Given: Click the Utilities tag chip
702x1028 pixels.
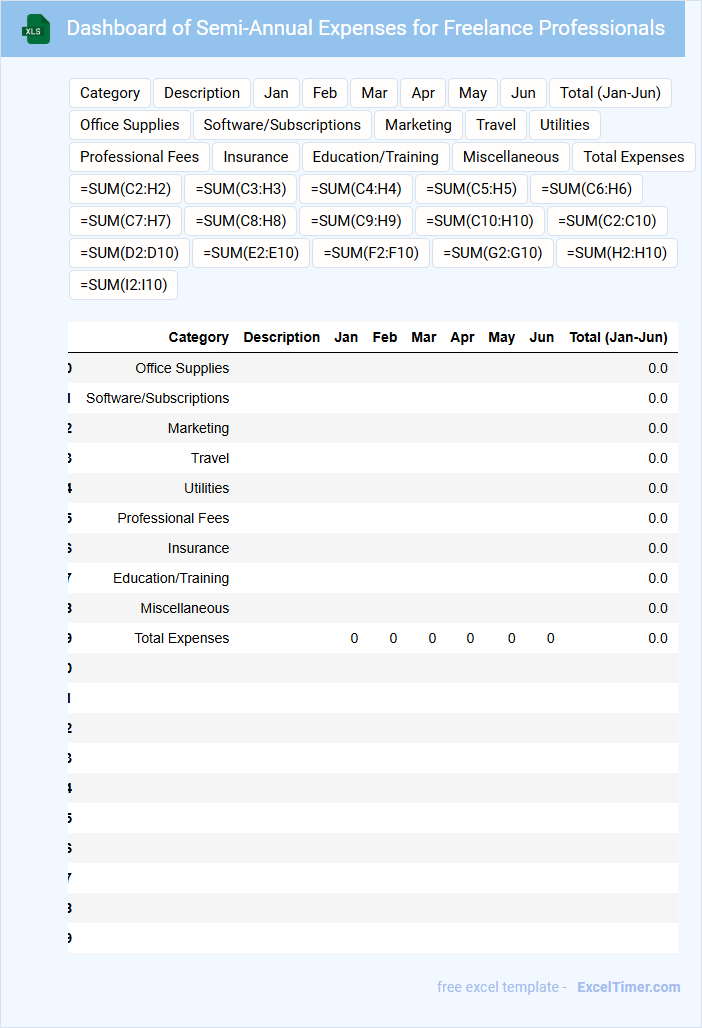Looking at the screenshot, I should coord(564,125).
